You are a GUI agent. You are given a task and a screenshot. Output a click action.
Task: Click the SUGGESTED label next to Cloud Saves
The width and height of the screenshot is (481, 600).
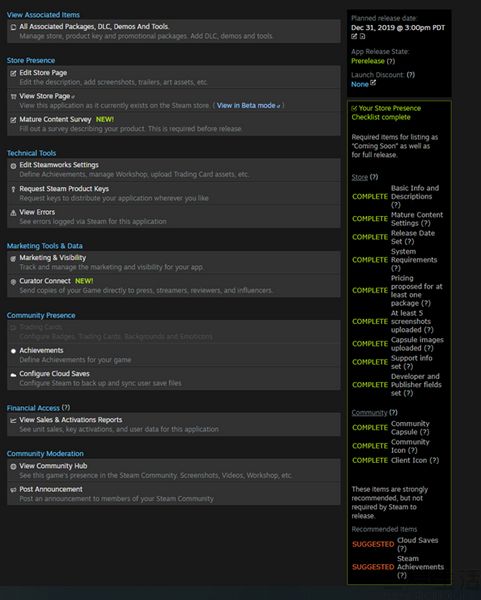[x=373, y=544]
